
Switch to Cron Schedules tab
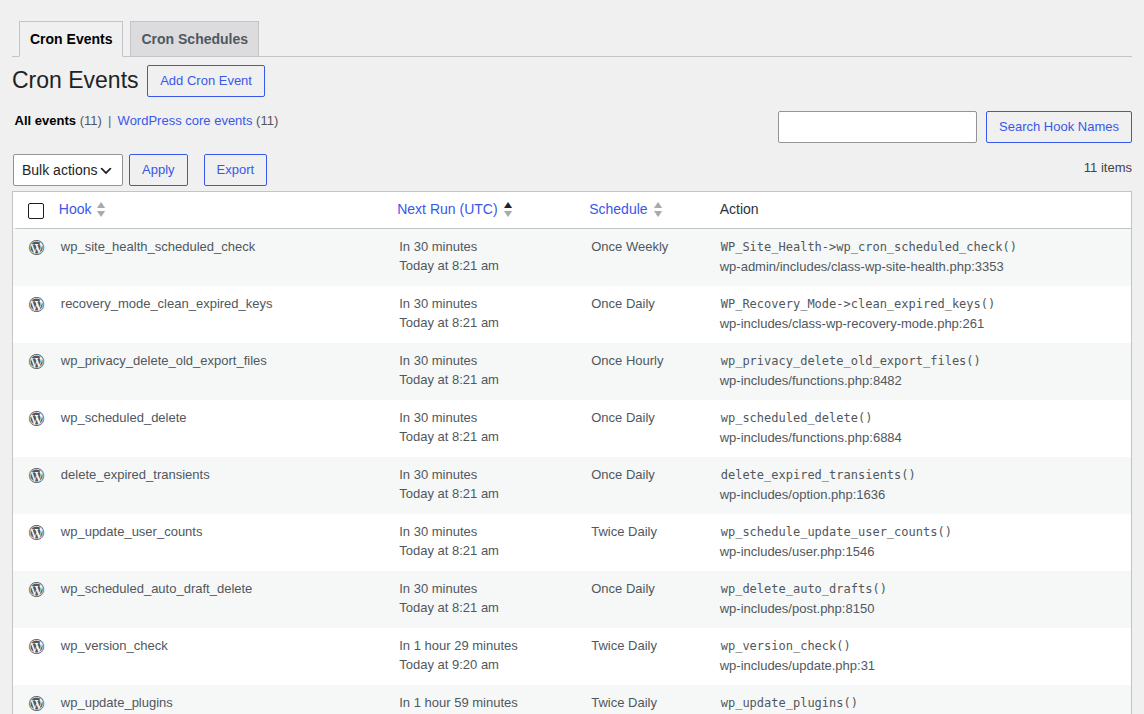pos(194,39)
